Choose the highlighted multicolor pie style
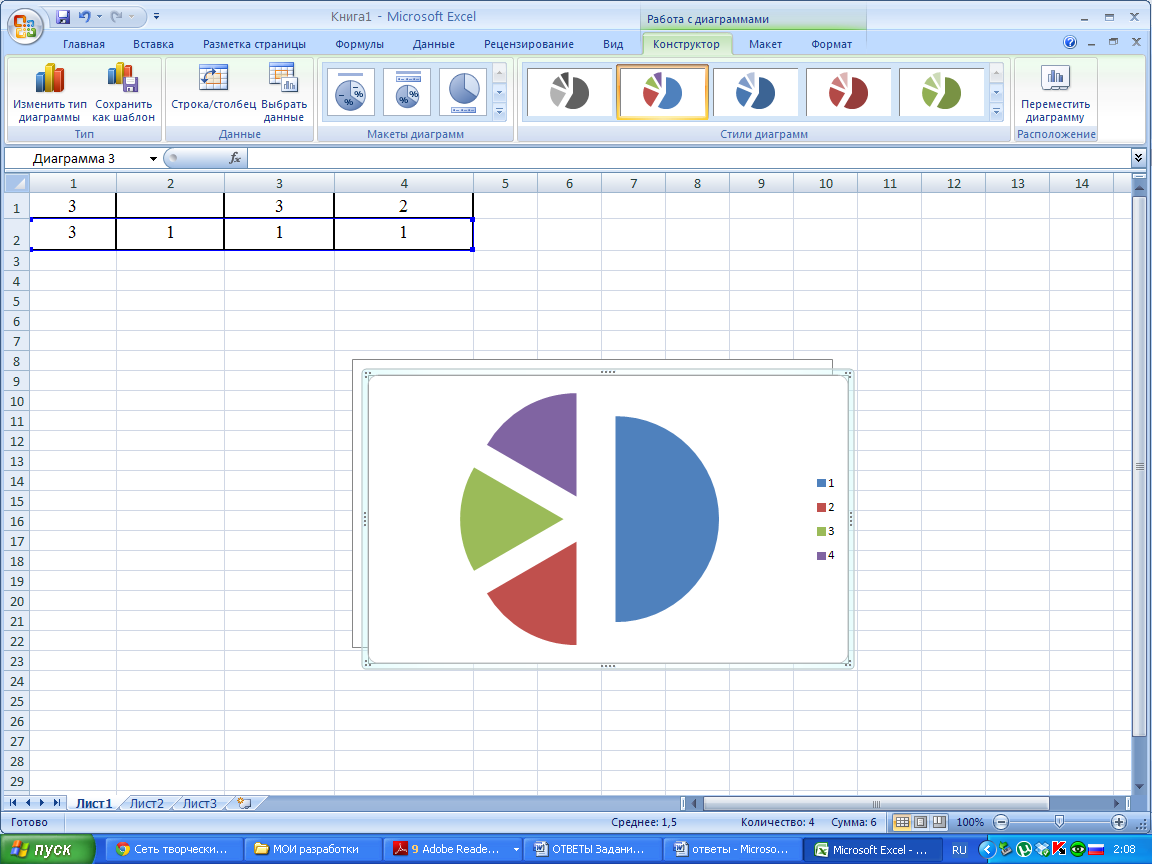1152x864 pixels. tap(663, 92)
